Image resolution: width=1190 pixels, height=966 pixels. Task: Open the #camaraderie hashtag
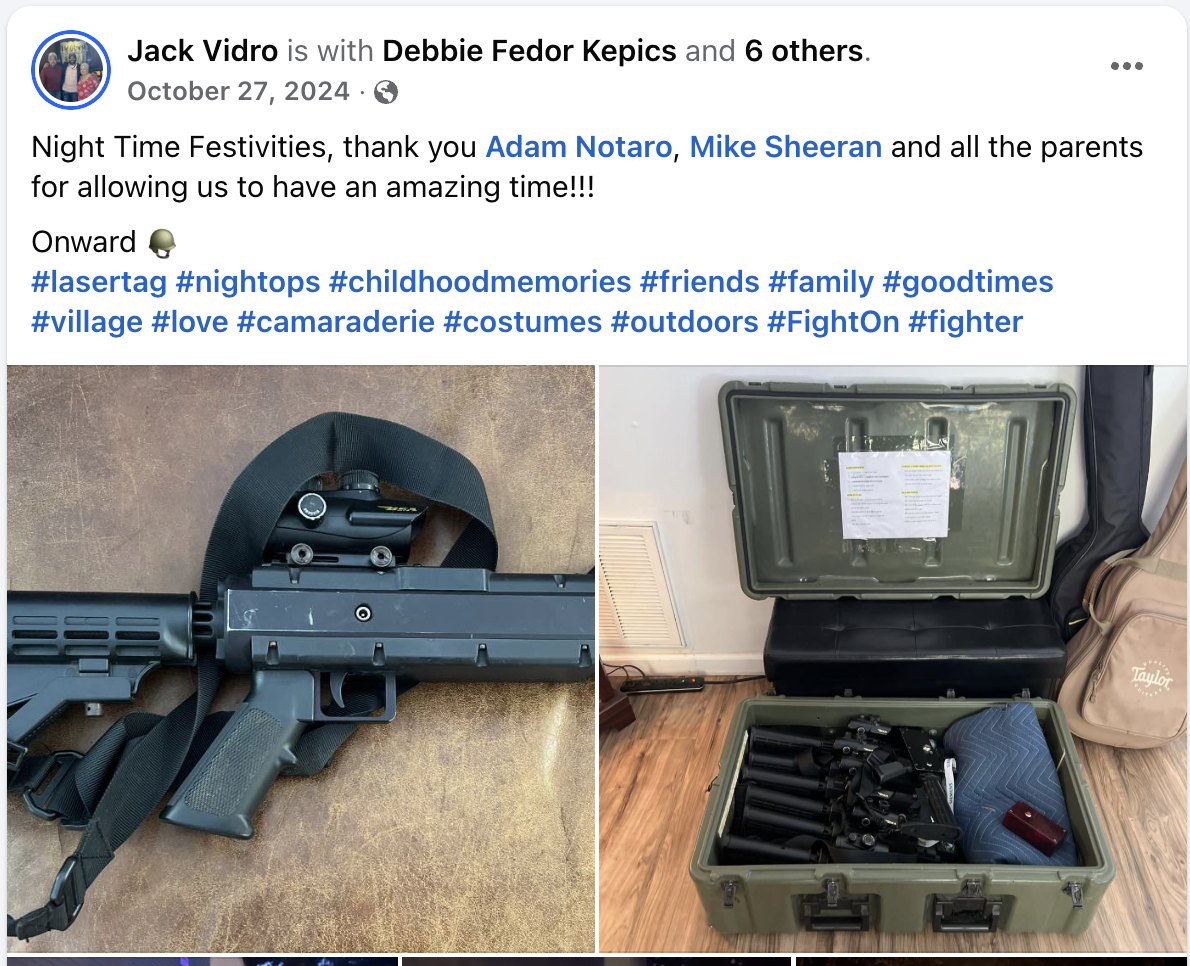tap(335, 322)
